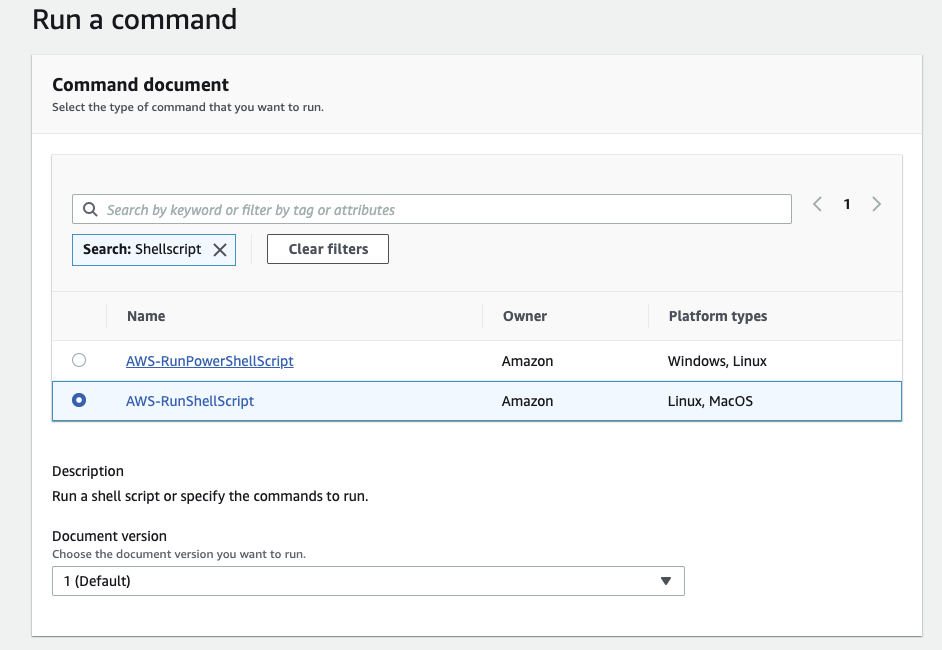Click the Linux, MacOS platform cell
The width and height of the screenshot is (942, 650).
point(710,401)
